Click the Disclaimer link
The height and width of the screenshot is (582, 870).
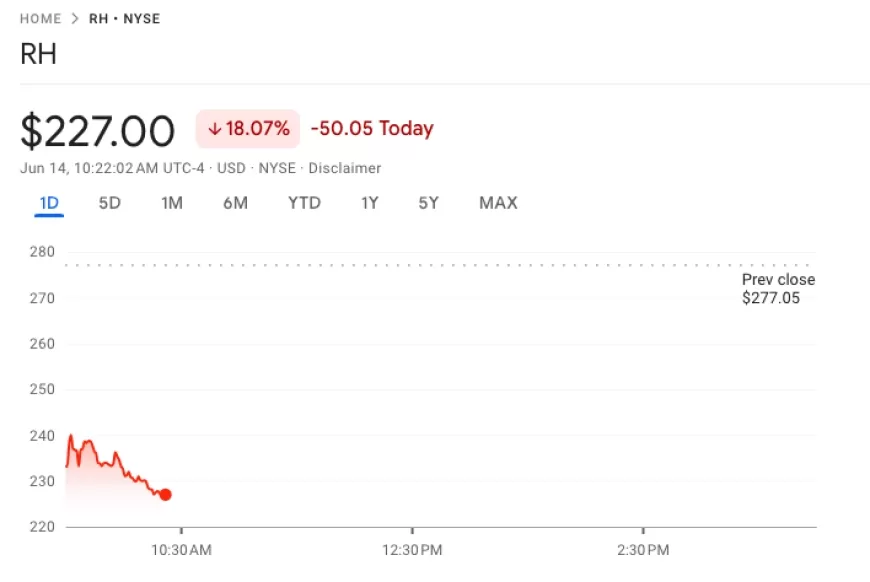345,168
